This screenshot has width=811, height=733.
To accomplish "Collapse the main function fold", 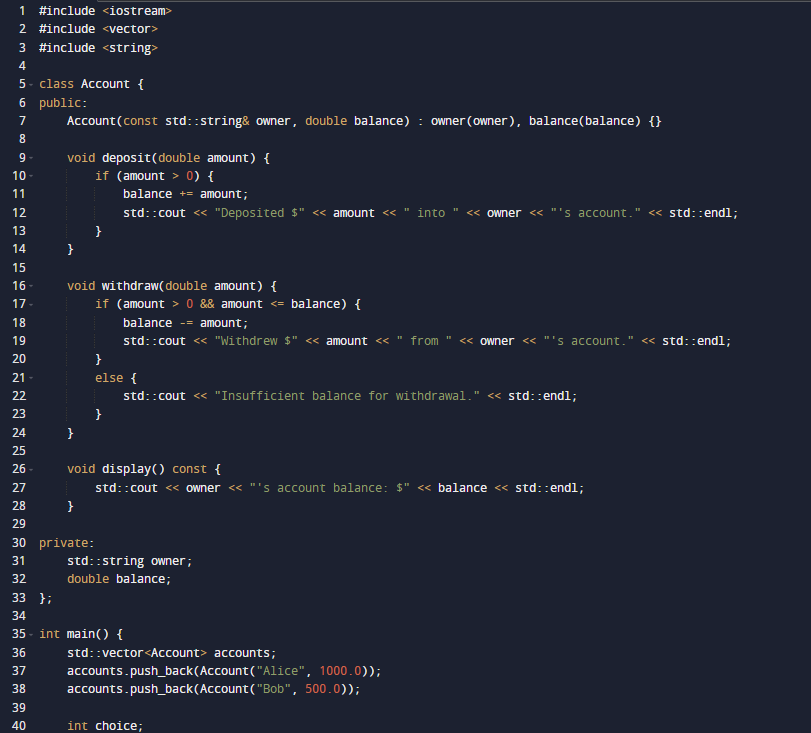I will coord(32,633).
